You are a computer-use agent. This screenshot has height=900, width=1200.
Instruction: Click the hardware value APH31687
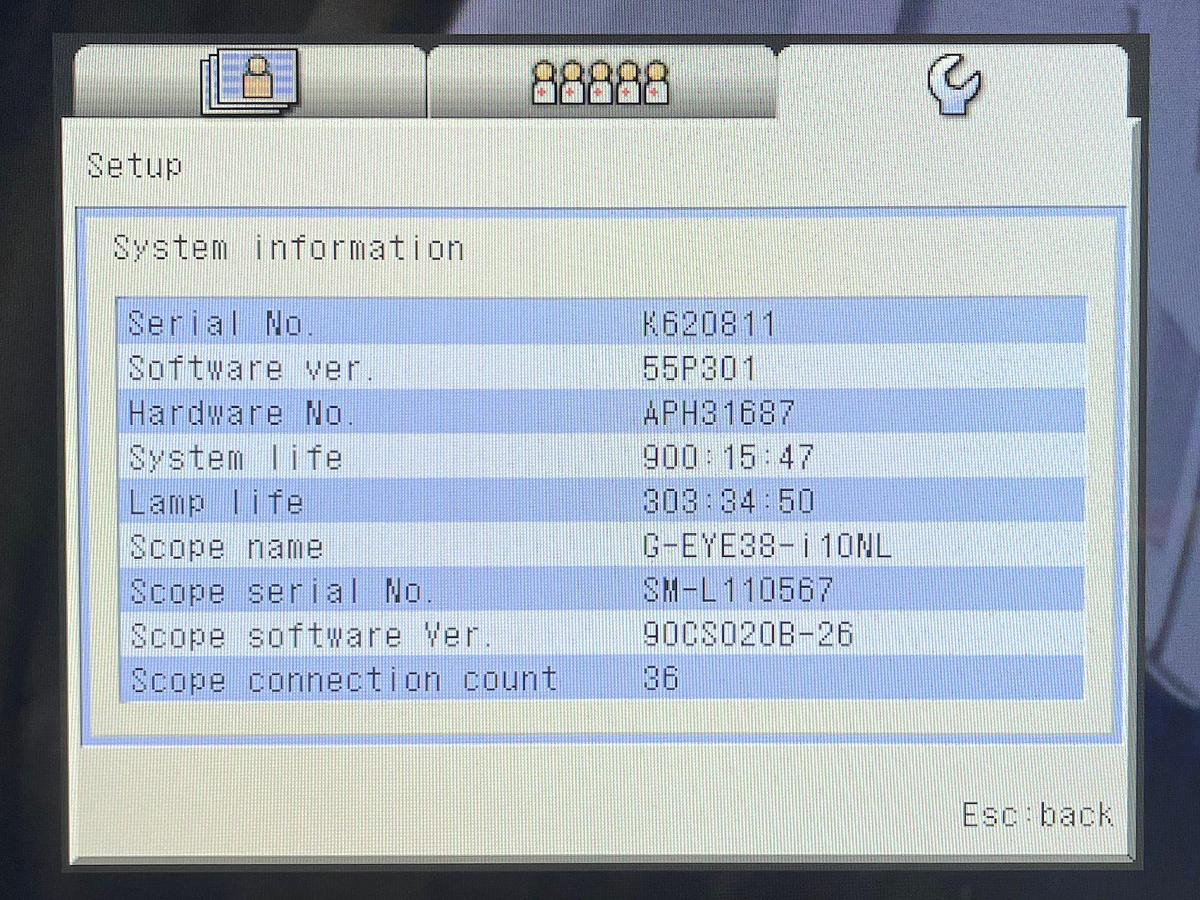coord(719,413)
